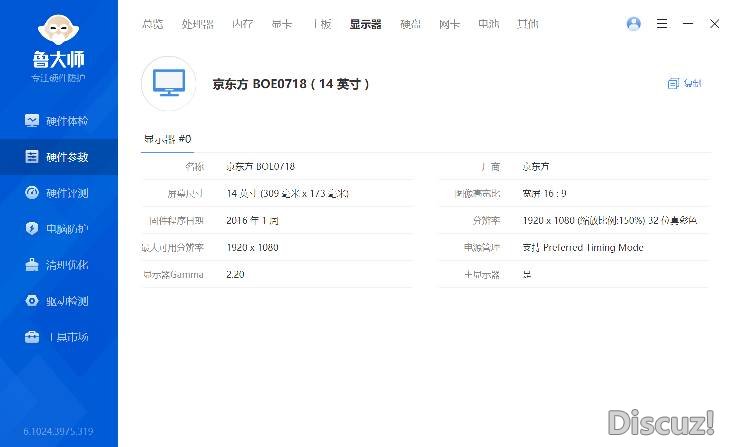Switch to the 主板 tab
The height and width of the screenshot is (447, 731).
(x=321, y=24)
